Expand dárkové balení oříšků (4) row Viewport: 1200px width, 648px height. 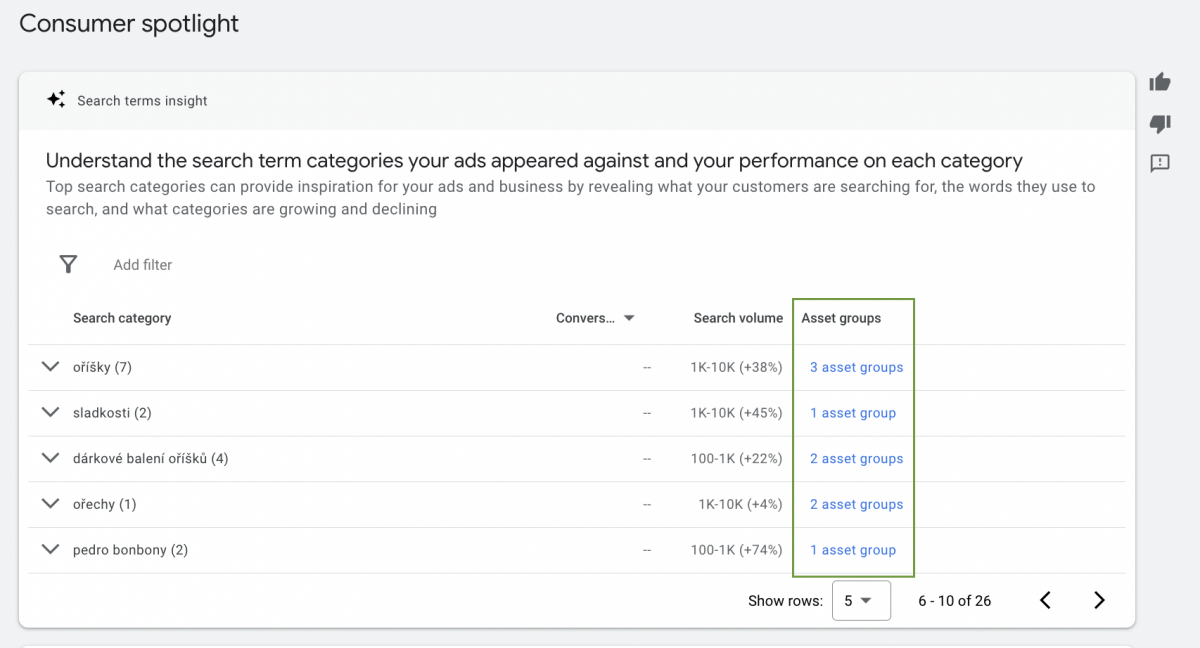pos(51,458)
